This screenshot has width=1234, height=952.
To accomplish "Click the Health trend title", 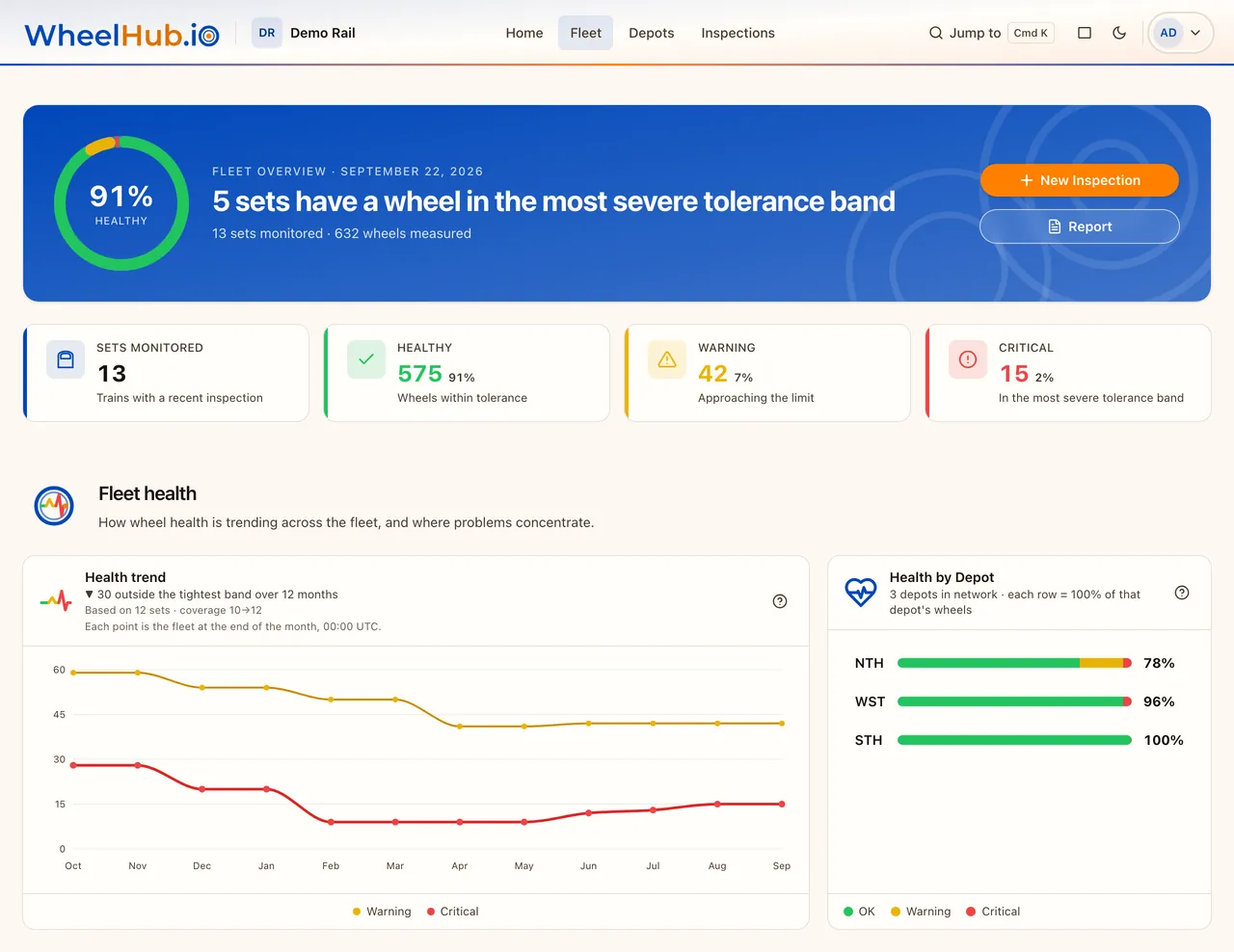I will pos(125,577).
